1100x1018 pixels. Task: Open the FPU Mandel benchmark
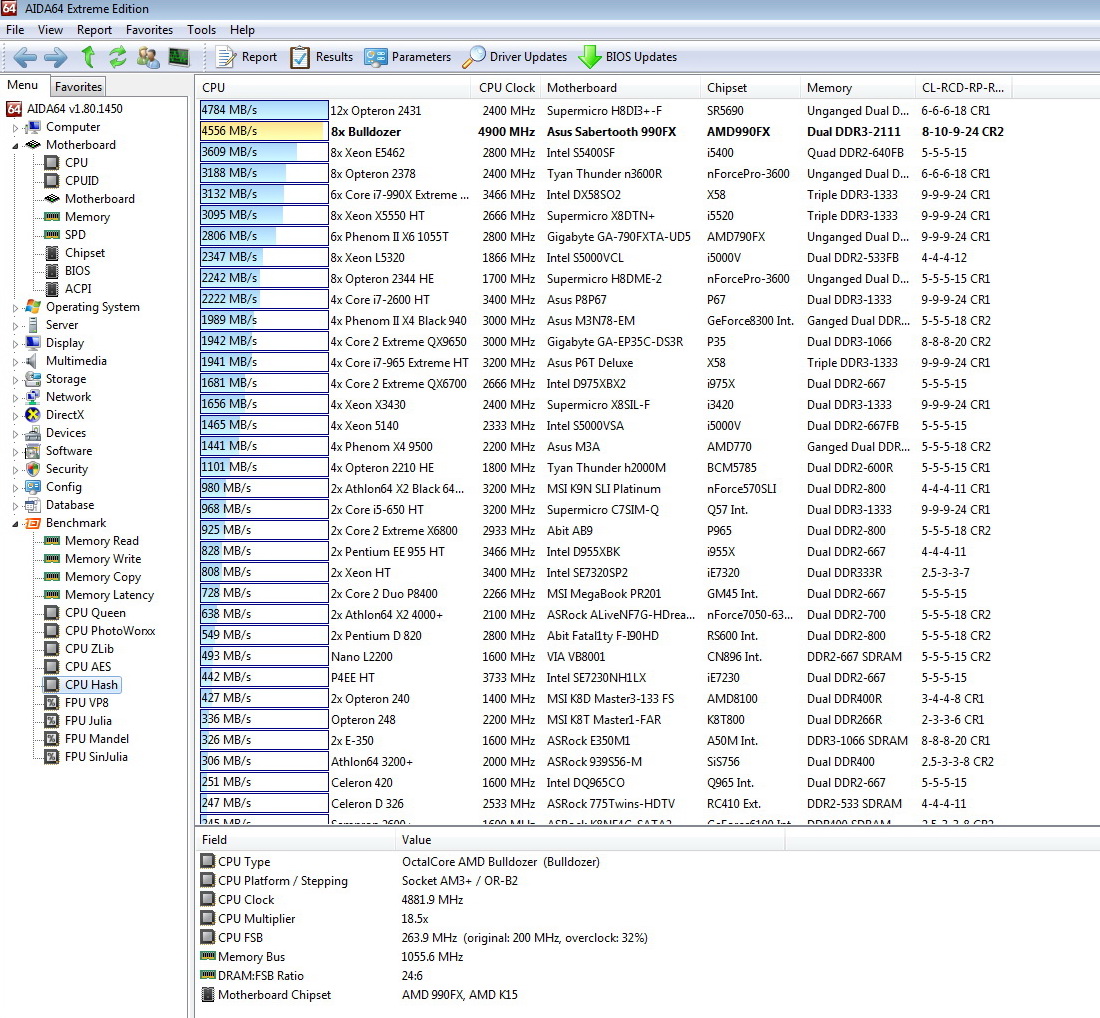tap(97, 738)
